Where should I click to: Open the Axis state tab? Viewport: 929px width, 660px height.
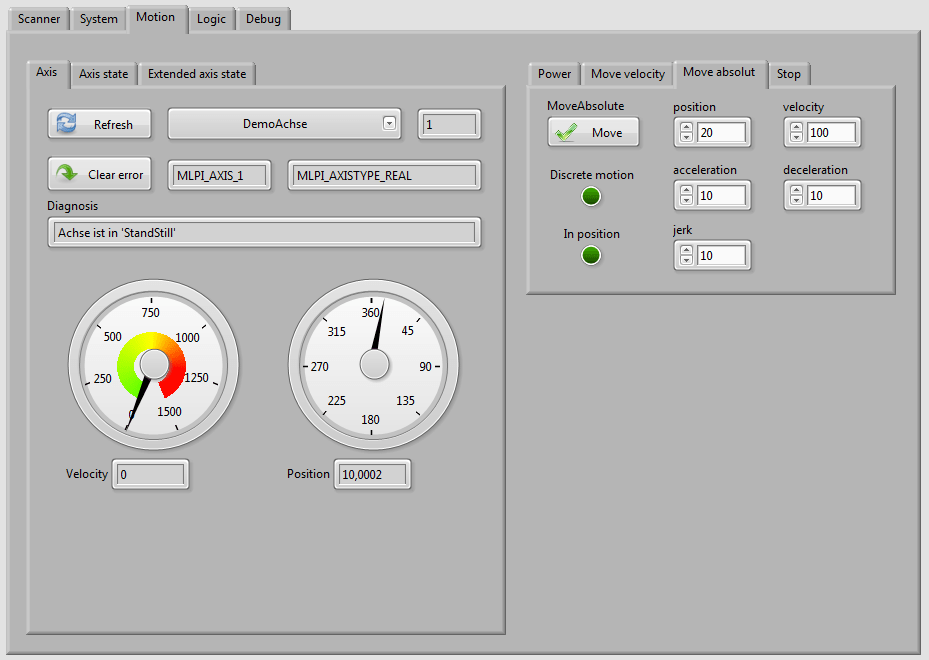pos(103,73)
